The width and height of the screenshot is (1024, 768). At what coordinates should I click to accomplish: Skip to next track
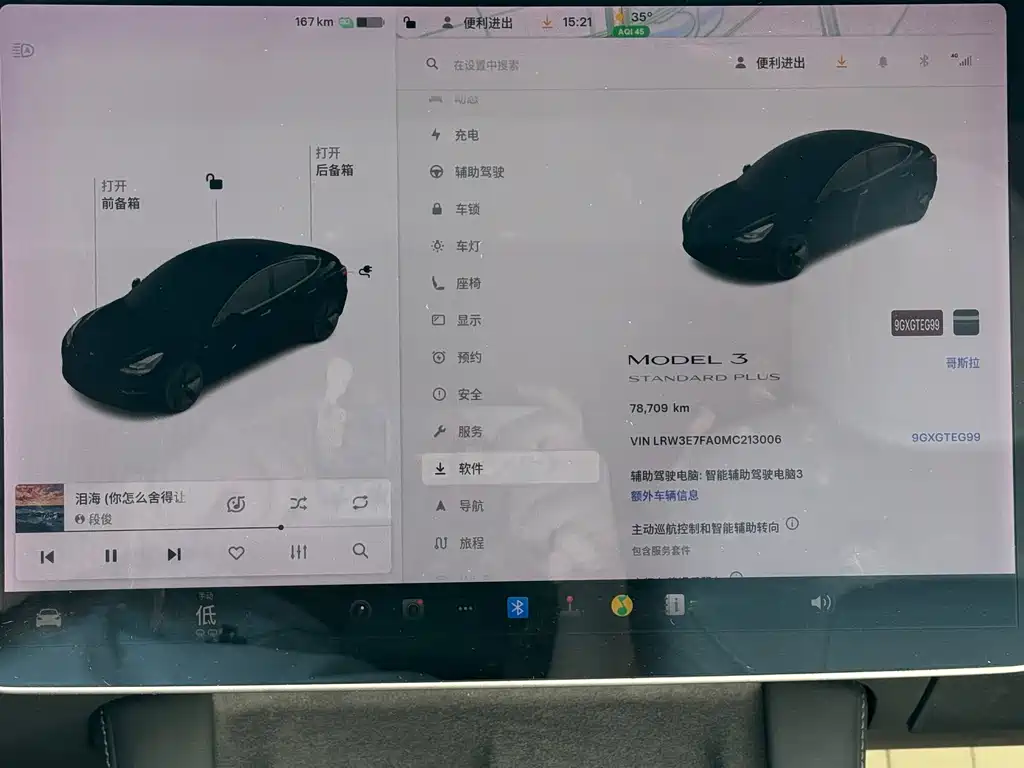174,554
